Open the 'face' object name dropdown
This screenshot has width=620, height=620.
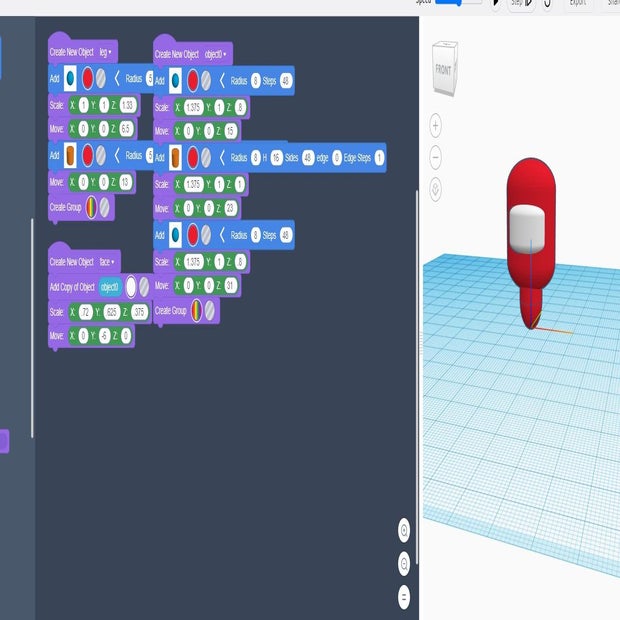(x=109, y=262)
